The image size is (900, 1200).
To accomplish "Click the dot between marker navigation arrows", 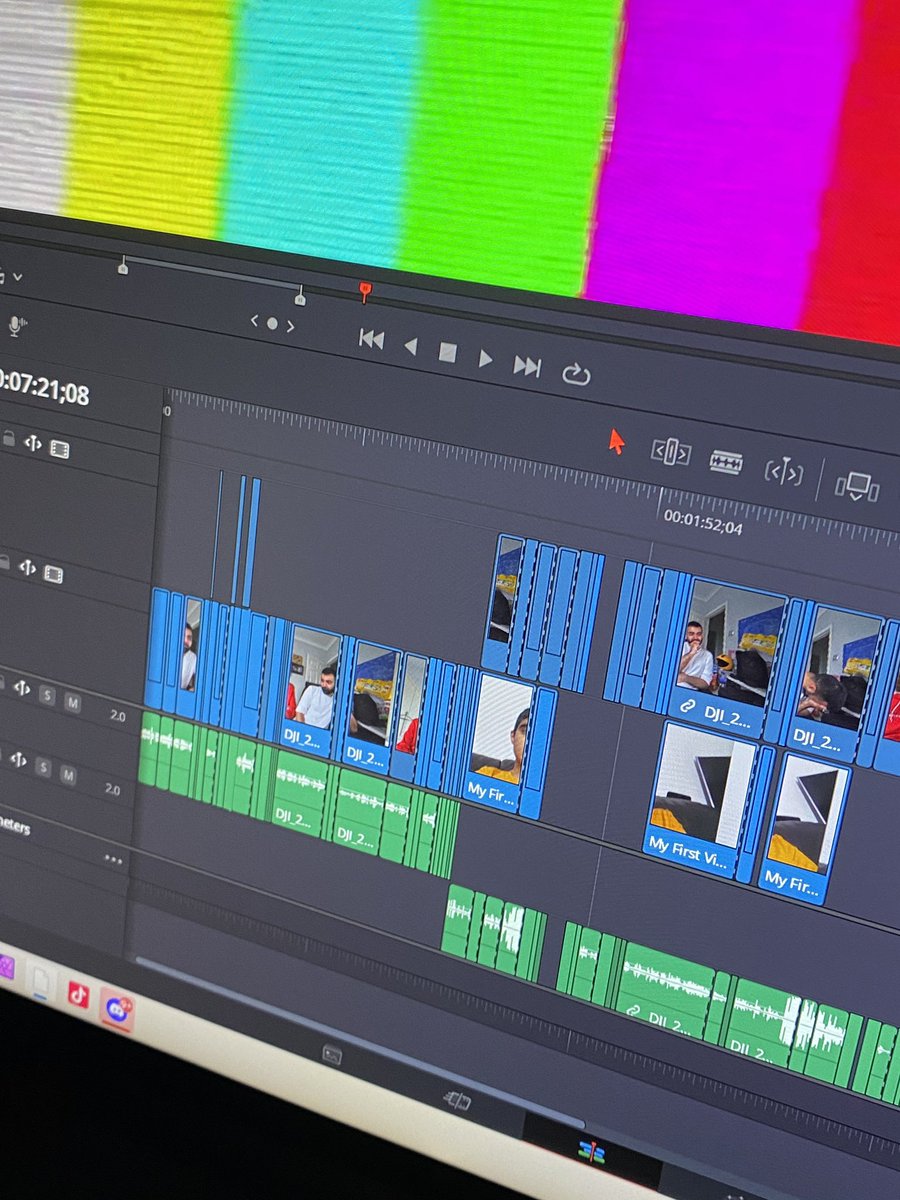I will pos(272,324).
